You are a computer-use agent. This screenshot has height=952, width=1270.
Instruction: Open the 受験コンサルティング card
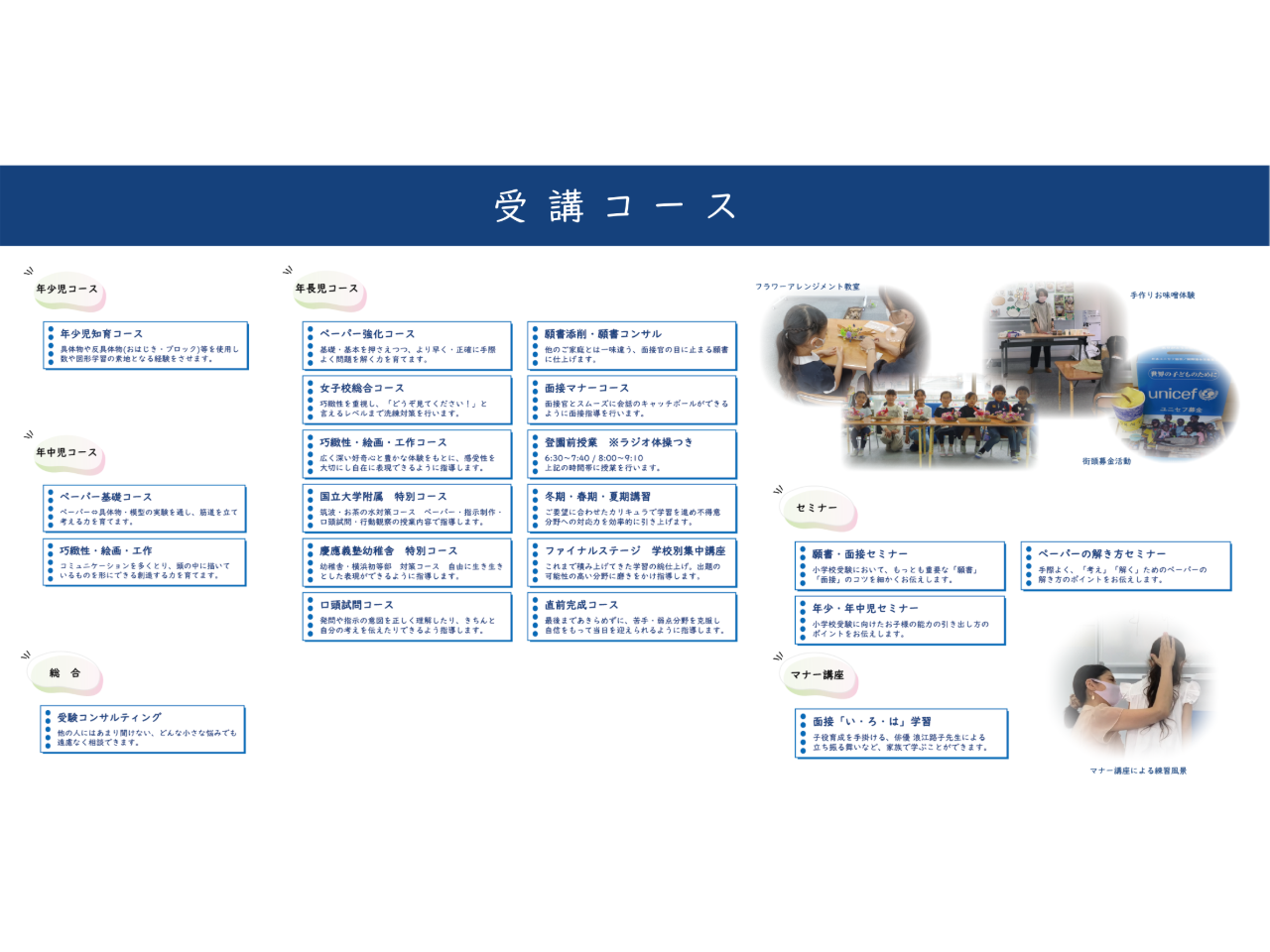[144, 729]
